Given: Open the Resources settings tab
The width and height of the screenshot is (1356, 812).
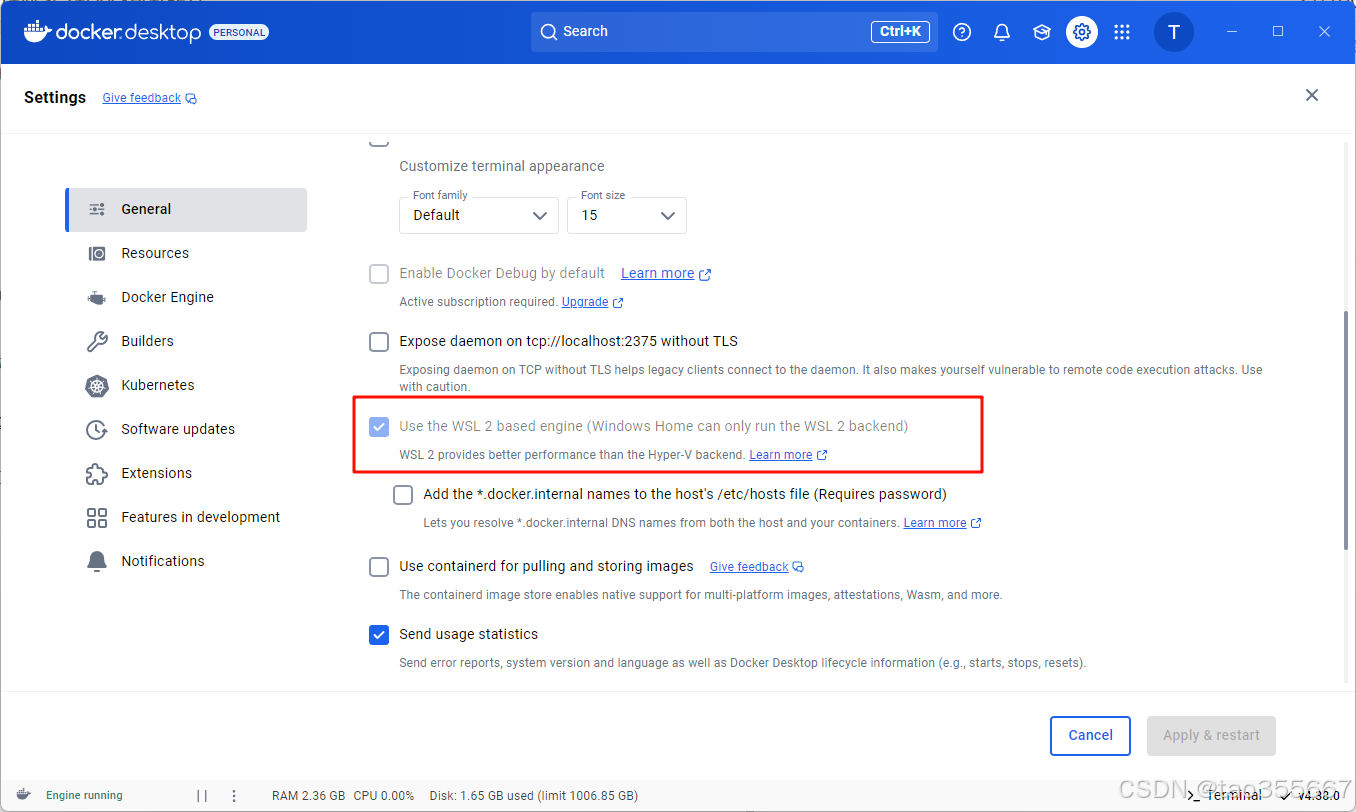Looking at the screenshot, I should (x=187, y=254).
